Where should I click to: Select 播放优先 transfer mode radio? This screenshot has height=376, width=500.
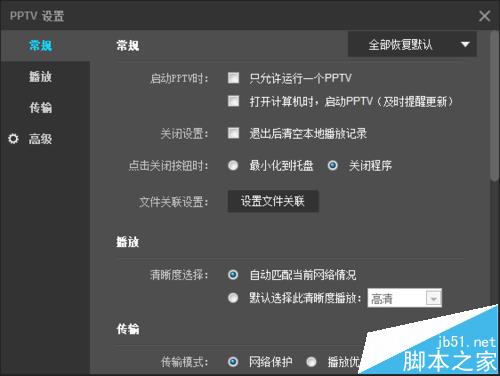[311, 362]
